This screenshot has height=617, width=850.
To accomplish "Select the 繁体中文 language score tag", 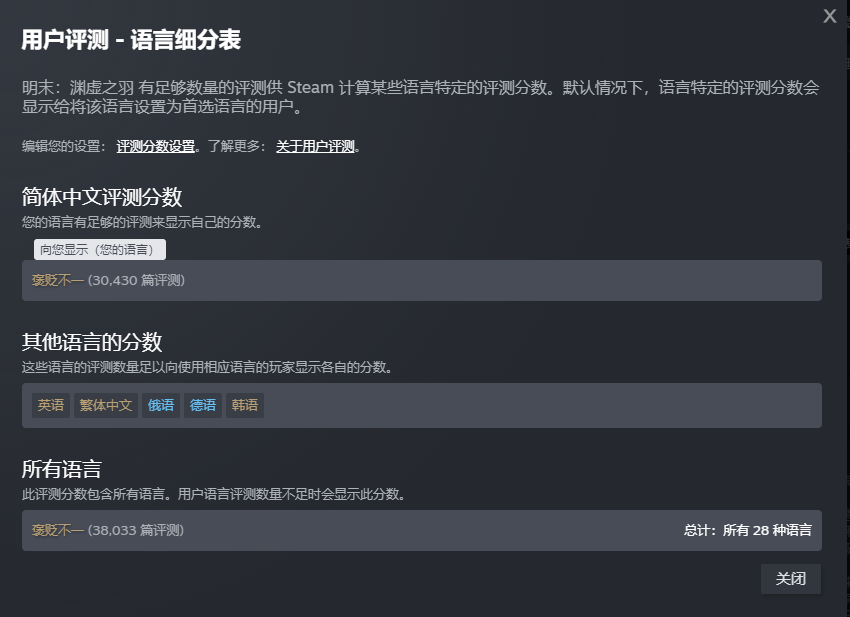I will (x=106, y=405).
